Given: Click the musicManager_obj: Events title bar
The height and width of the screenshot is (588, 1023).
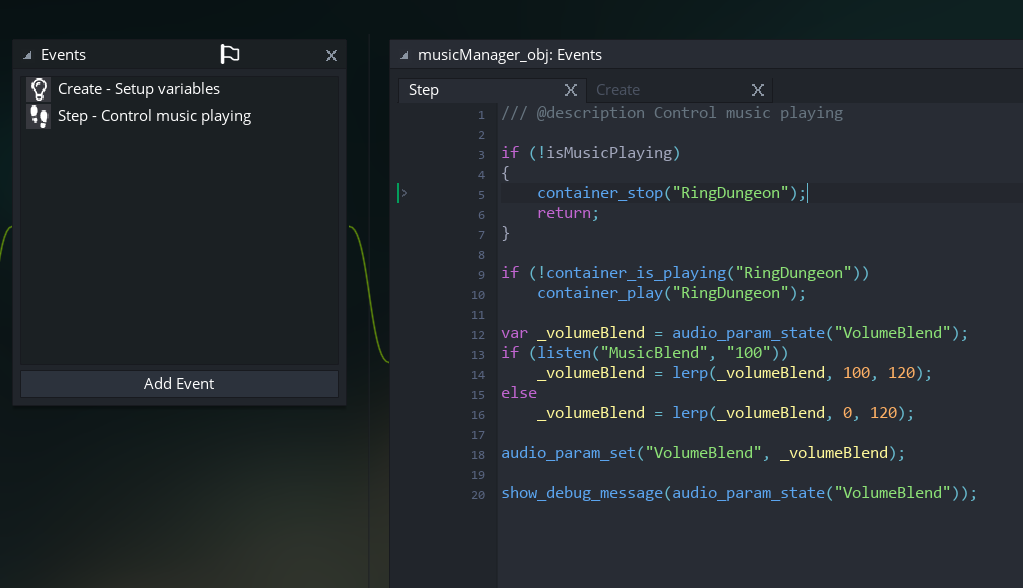Looking at the screenshot, I should (x=707, y=55).
